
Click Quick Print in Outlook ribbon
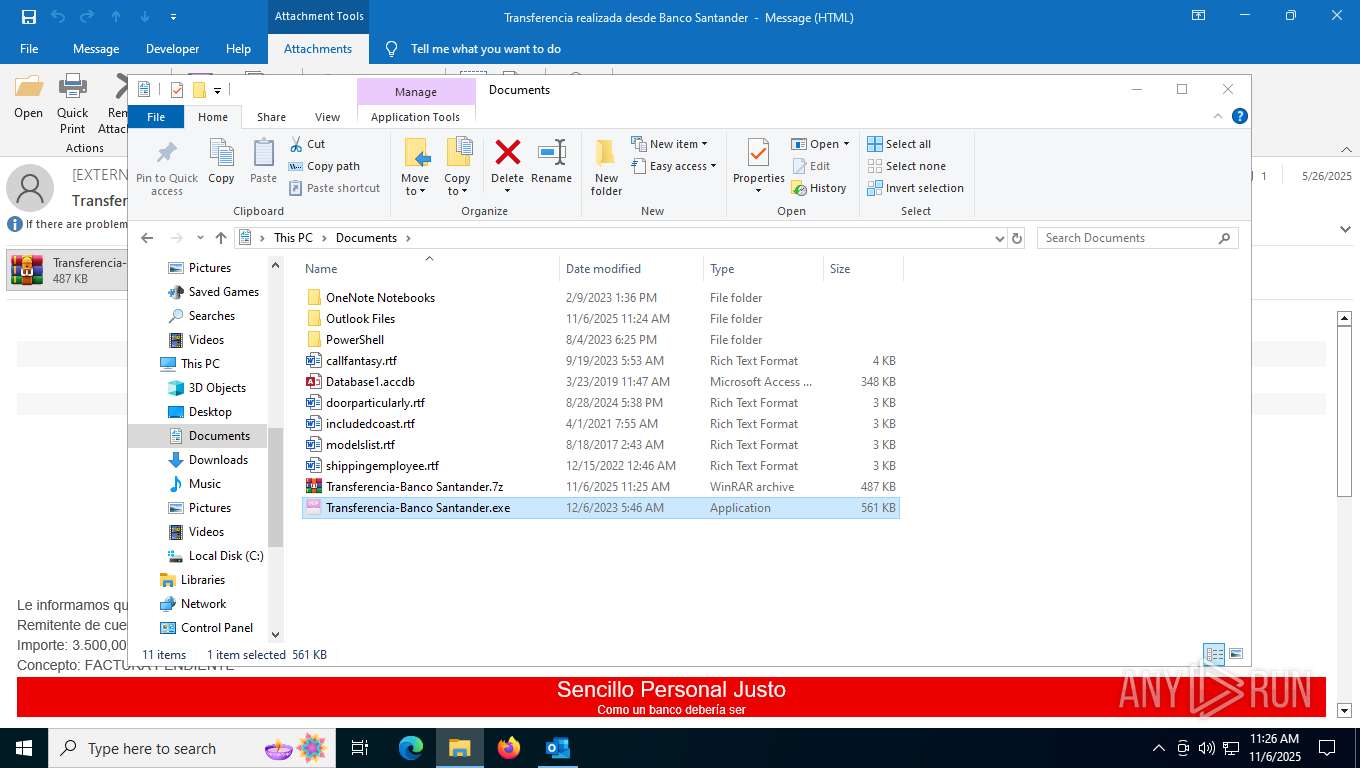(72, 103)
